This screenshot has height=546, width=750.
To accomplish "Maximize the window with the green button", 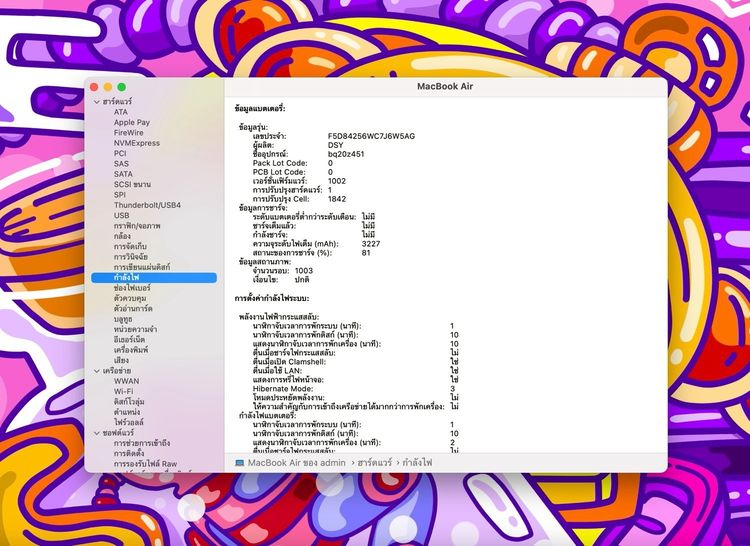I will tap(122, 88).
